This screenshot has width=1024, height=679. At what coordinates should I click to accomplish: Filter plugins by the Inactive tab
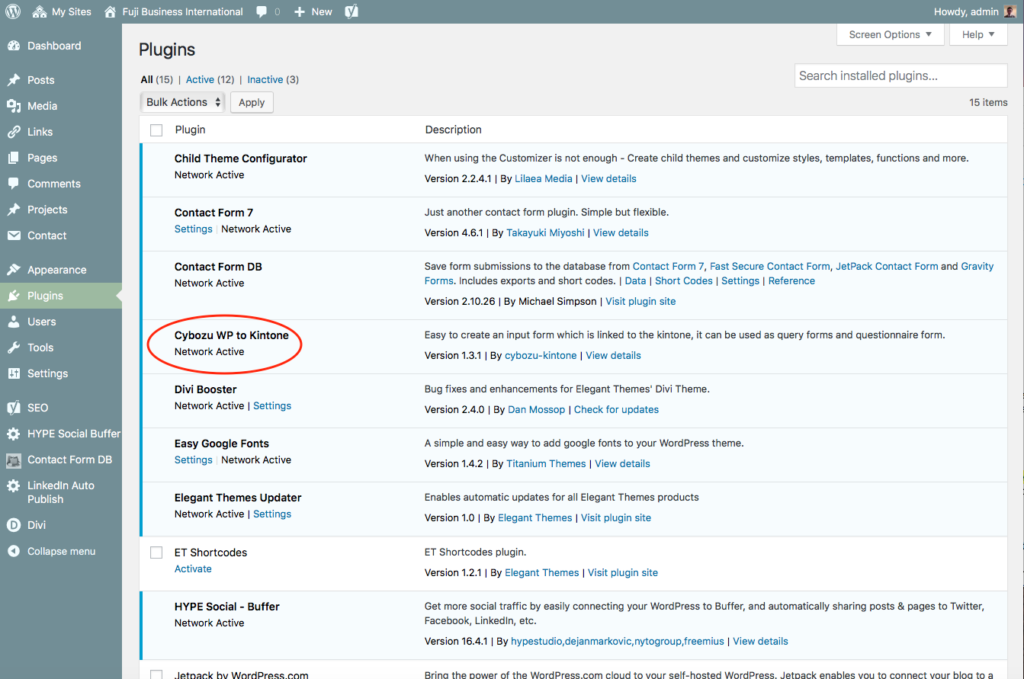(x=265, y=80)
